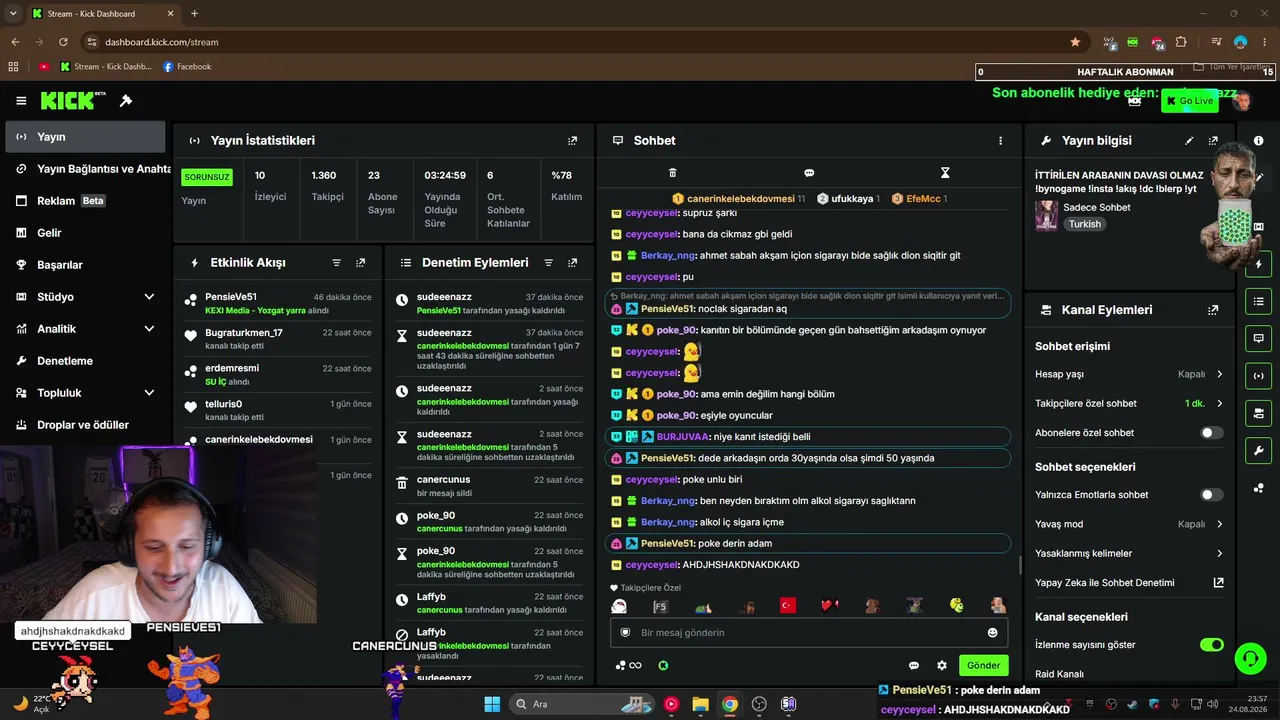Open the hamburger navigation menu
This screenshot has width=1280, height=720.
[x=21, y=101]
